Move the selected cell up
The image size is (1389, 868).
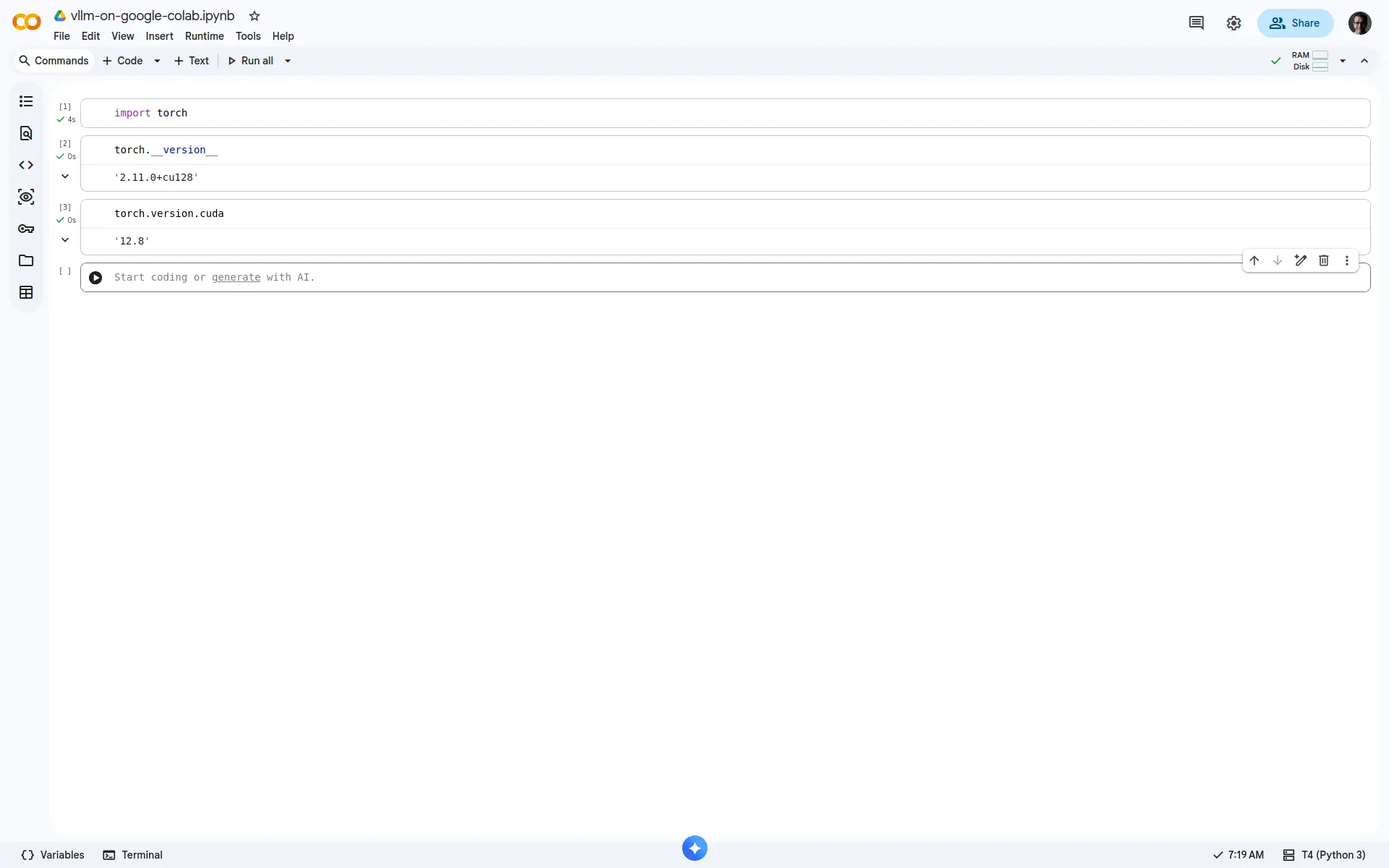(x=1254, y=260)
